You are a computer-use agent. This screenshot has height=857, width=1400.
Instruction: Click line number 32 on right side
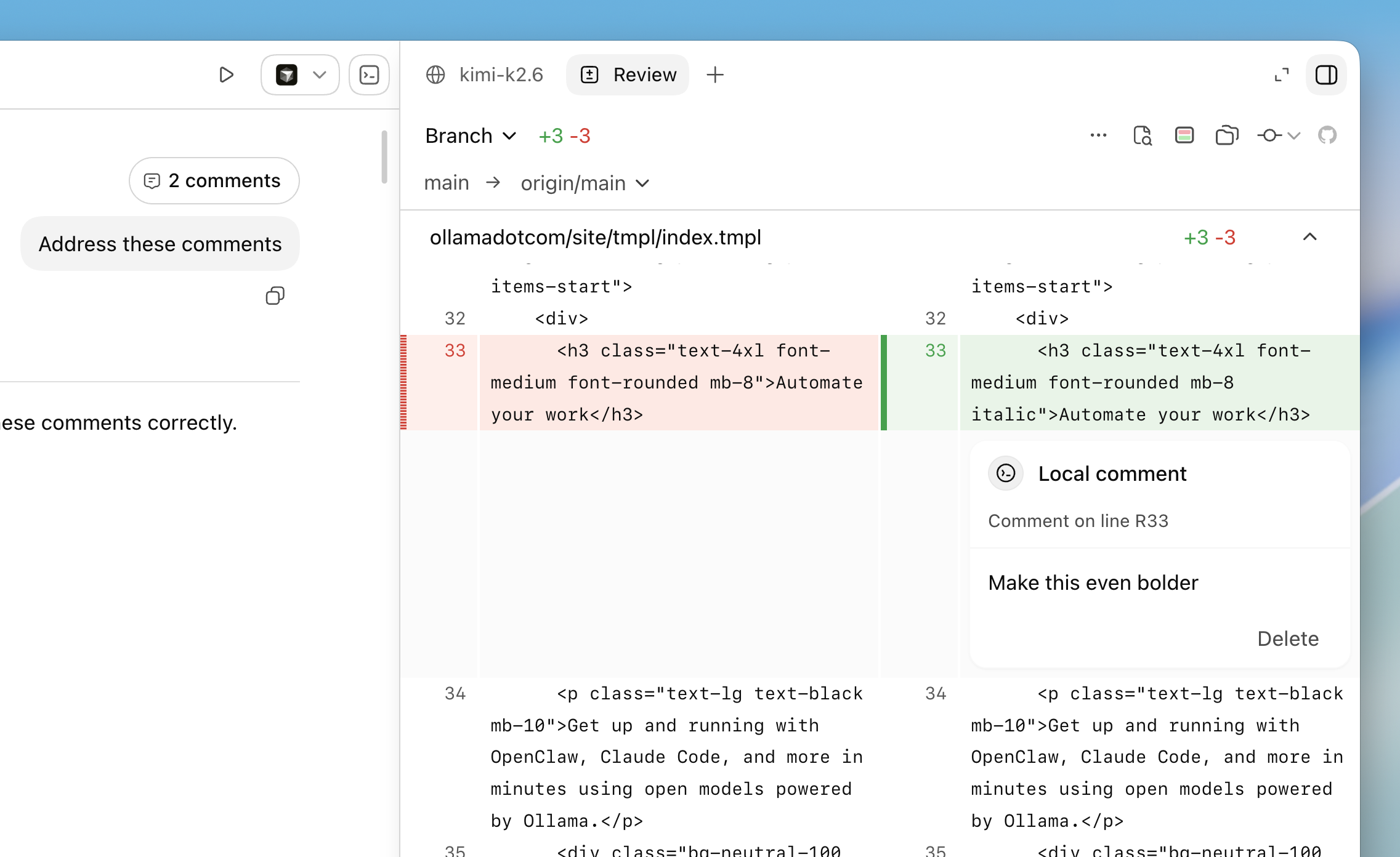click(936, 319)
